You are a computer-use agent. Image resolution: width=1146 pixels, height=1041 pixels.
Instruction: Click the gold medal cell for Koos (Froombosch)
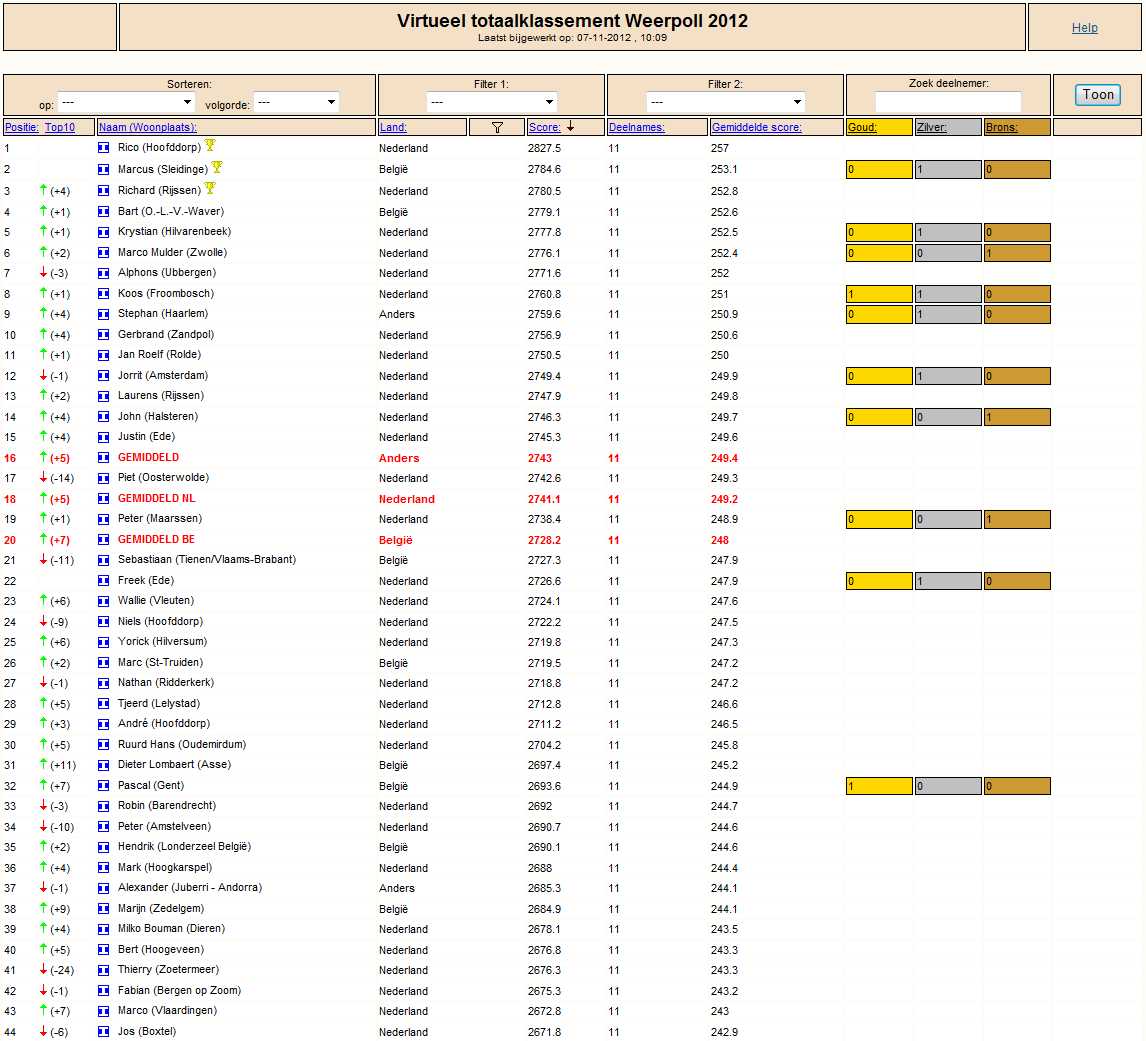click(x=879, y=294)
